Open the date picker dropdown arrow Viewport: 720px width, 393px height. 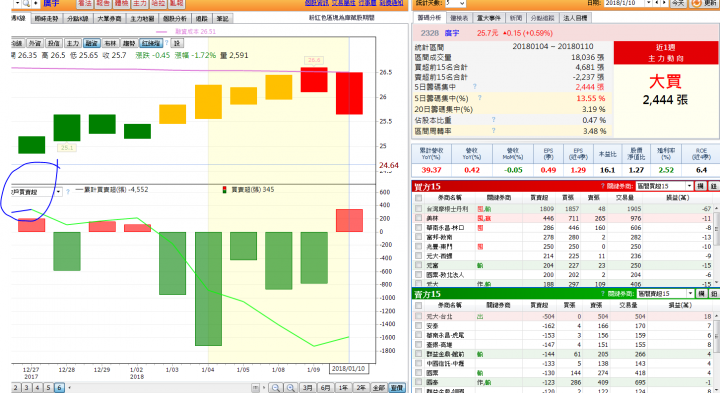pyautogui.click(x=649, y=3)
